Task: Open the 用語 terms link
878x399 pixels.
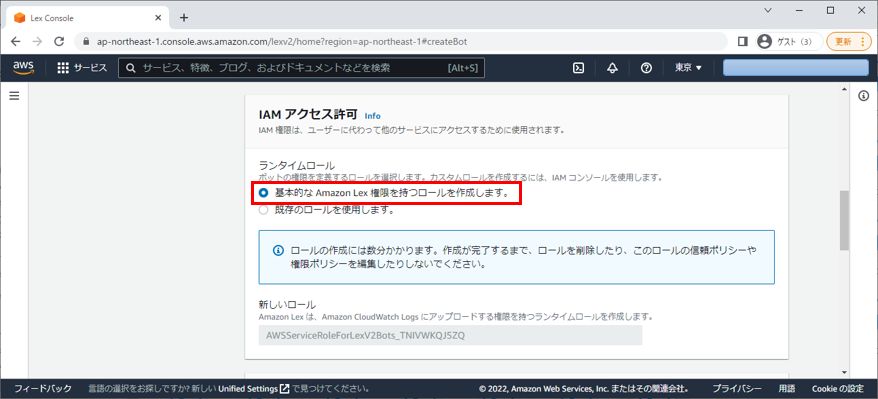Action: pos(787,388)
